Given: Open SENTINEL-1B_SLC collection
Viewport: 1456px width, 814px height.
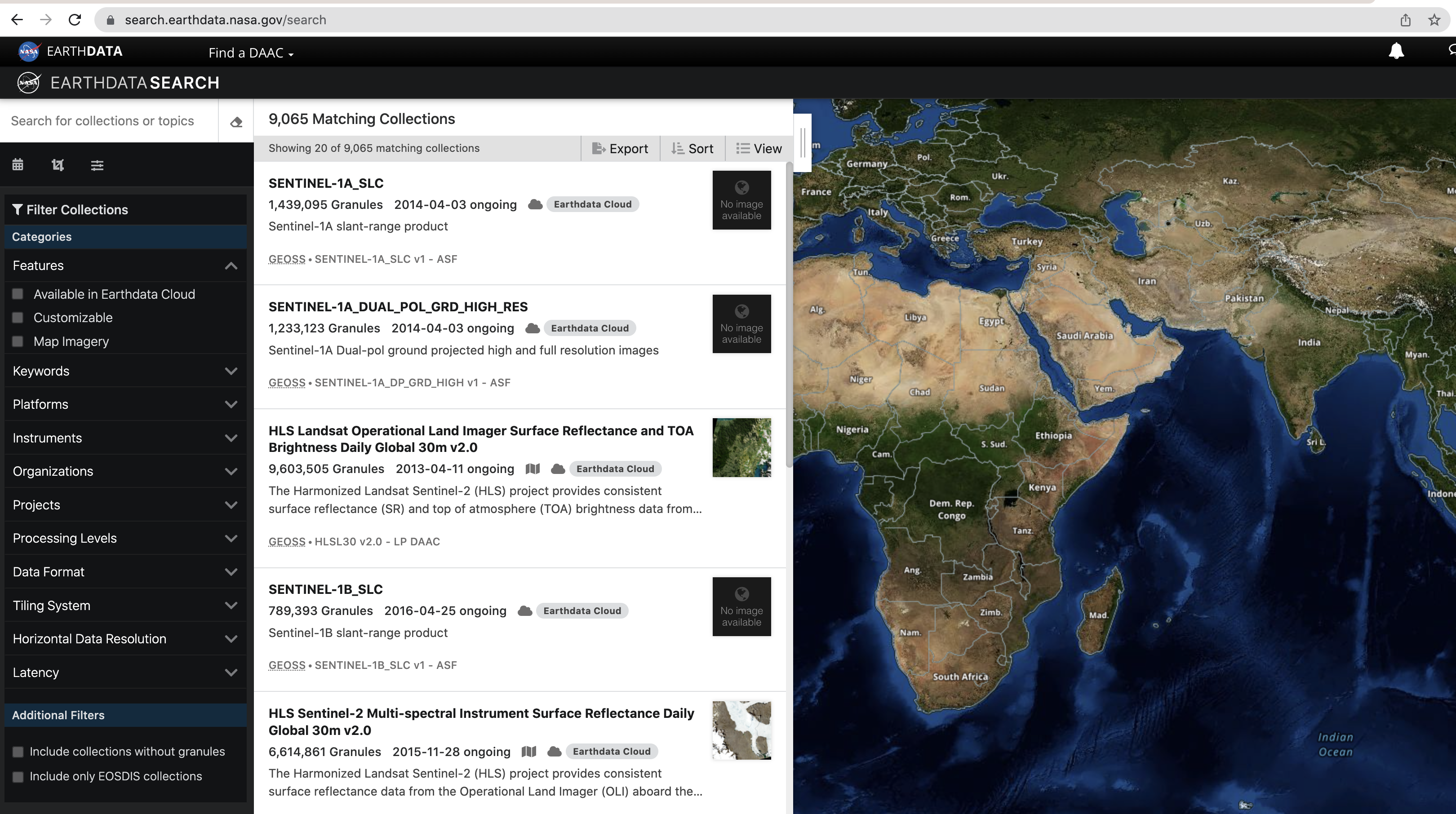Looking at the screenshot, I should [x=325, y=589].
